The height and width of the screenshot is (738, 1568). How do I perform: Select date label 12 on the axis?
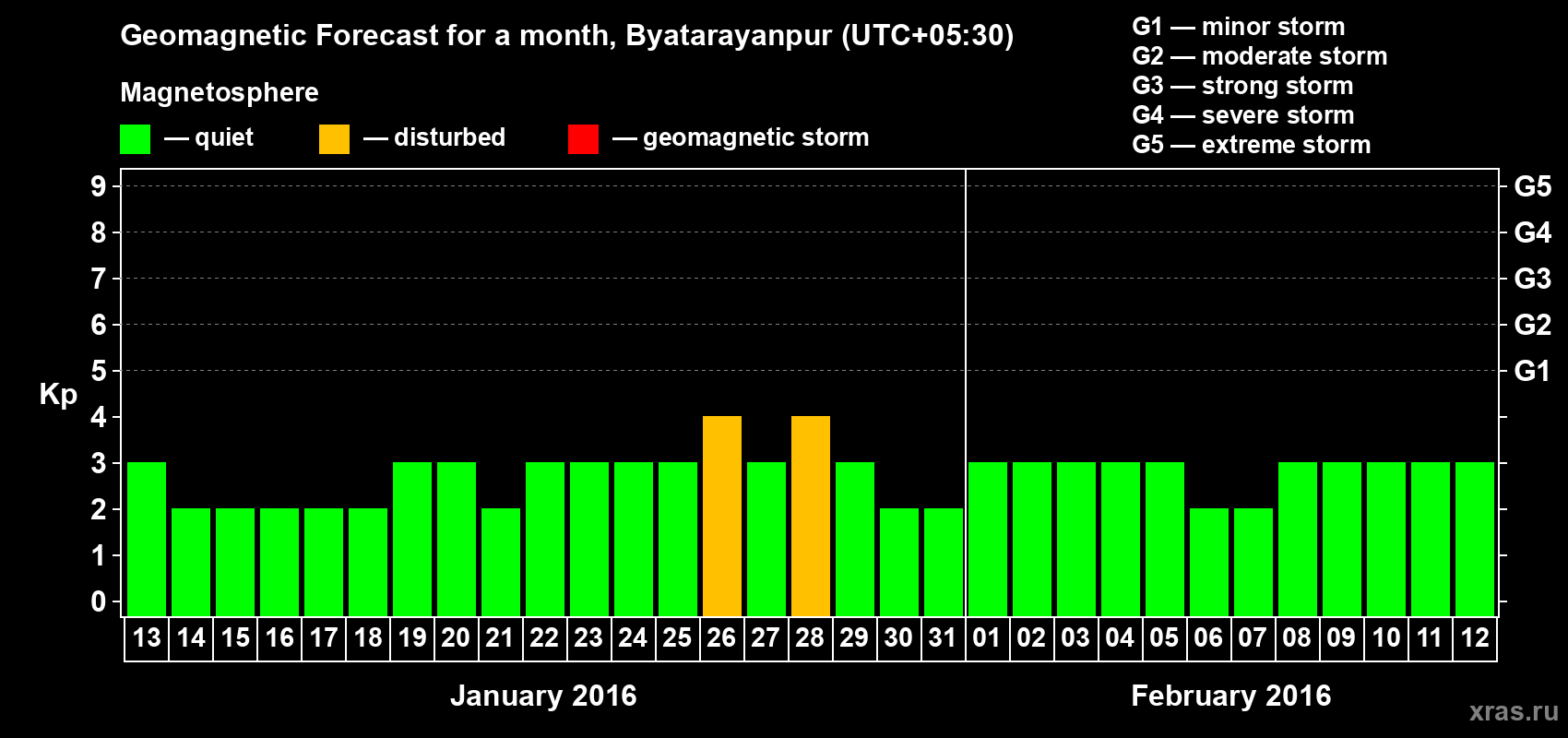[1475, 637]
